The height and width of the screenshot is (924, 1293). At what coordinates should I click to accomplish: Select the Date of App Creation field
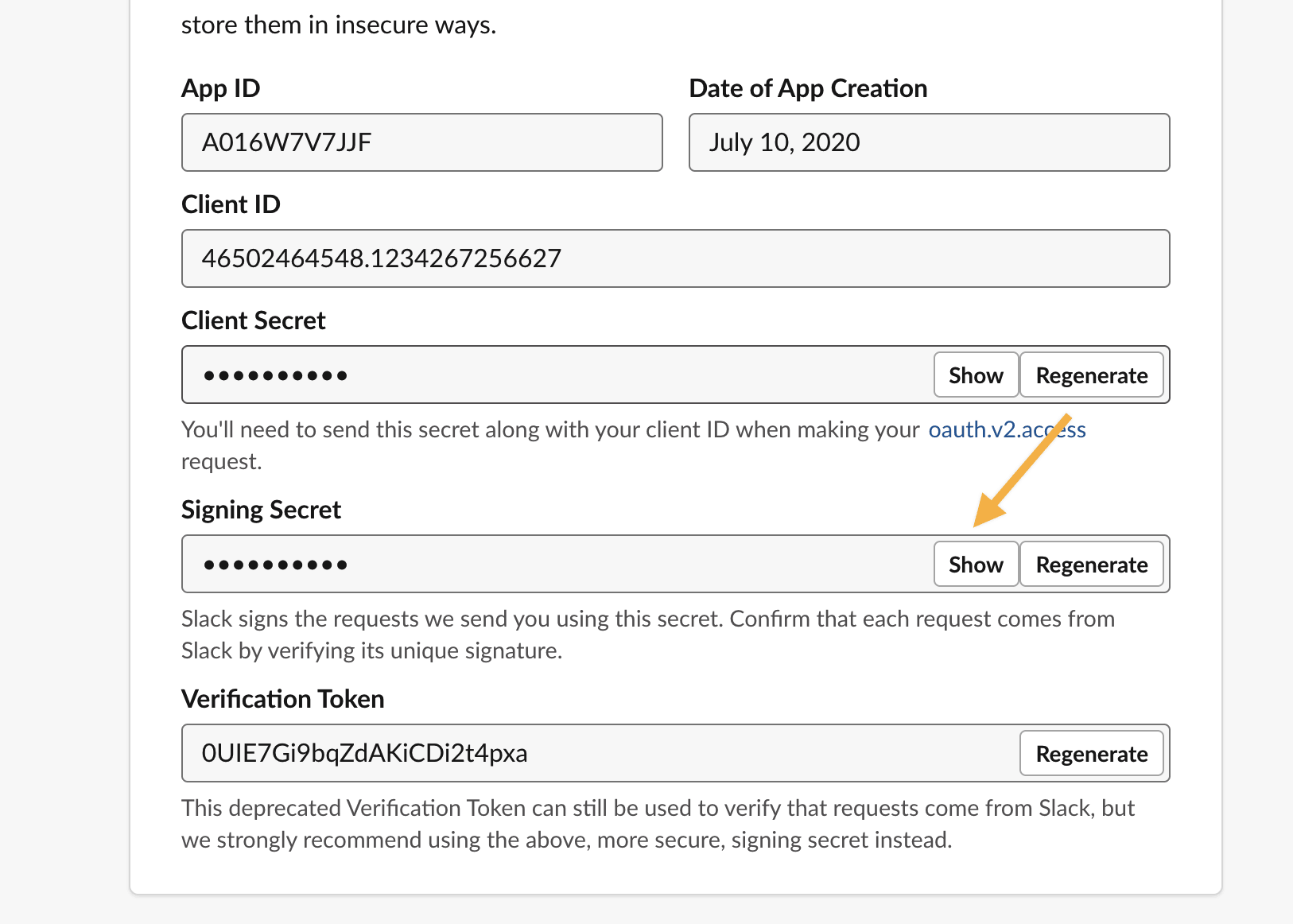930,142
